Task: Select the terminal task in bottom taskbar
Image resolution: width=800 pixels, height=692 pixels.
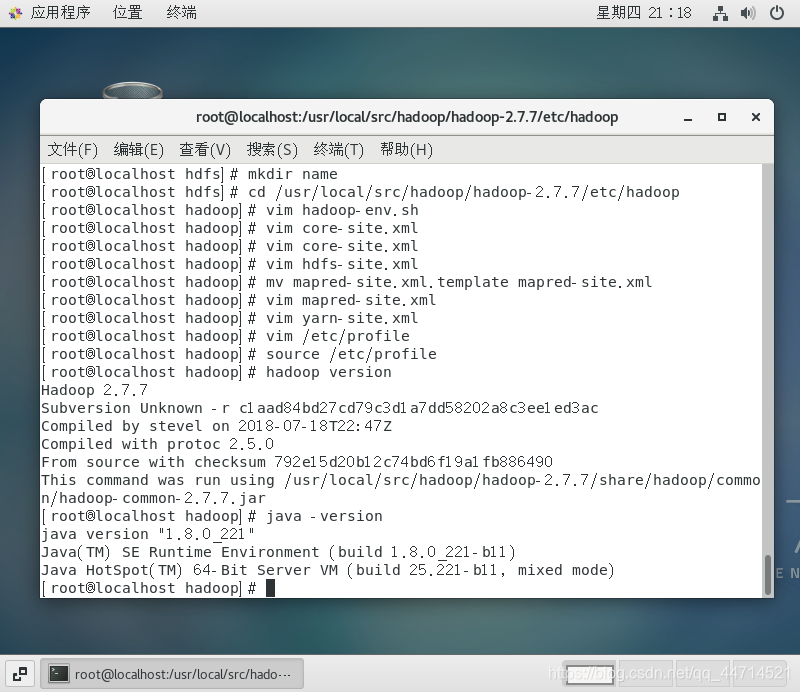Action: 172,674
